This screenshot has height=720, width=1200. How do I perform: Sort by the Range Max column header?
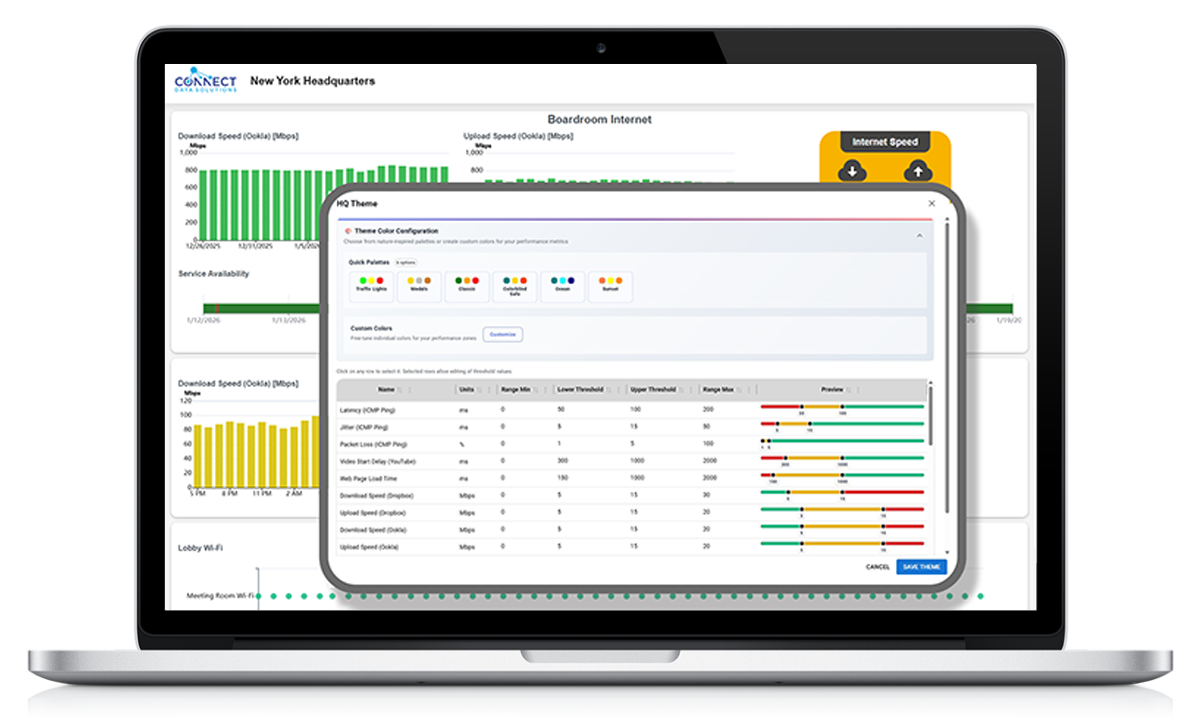719,390
